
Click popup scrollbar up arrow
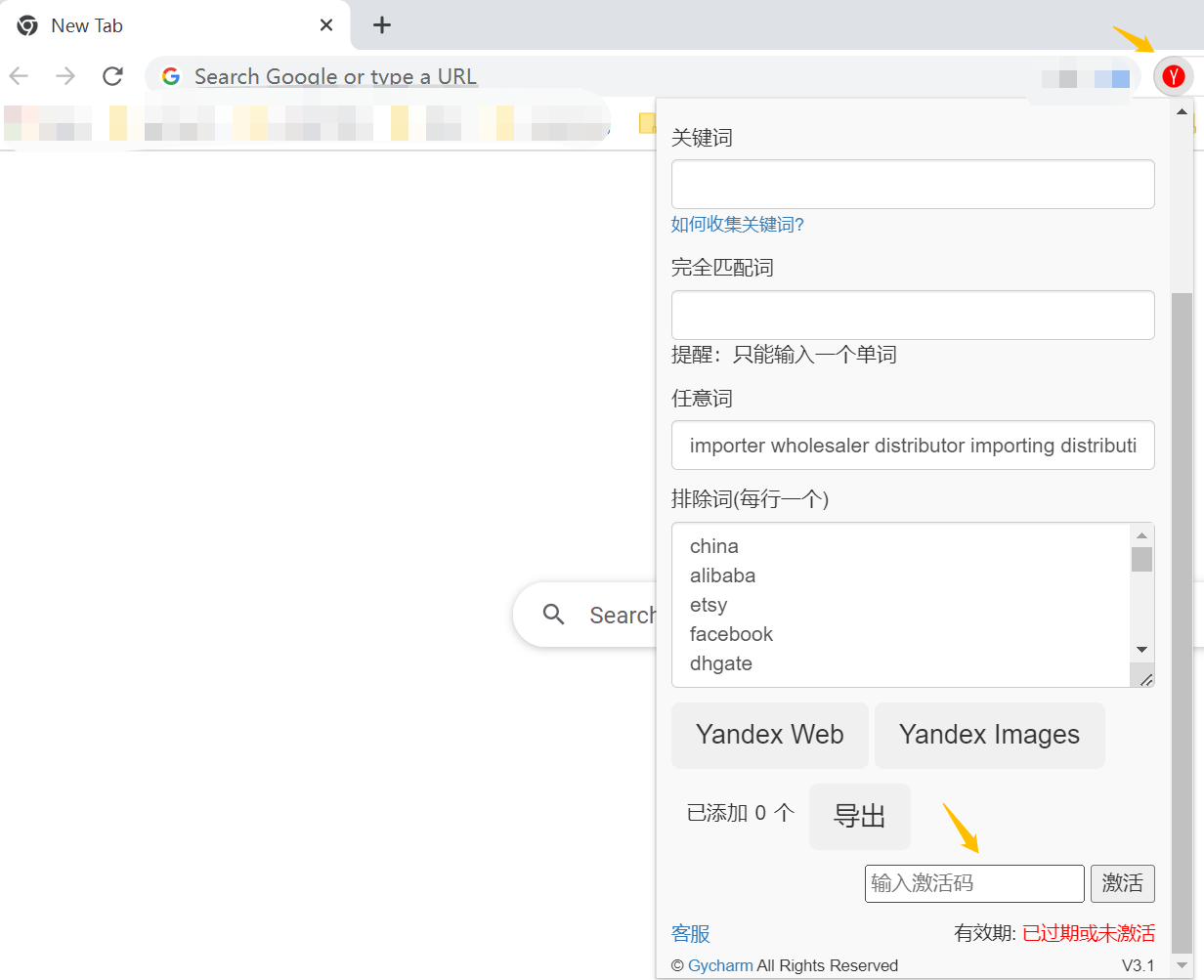pos(1182,112)
